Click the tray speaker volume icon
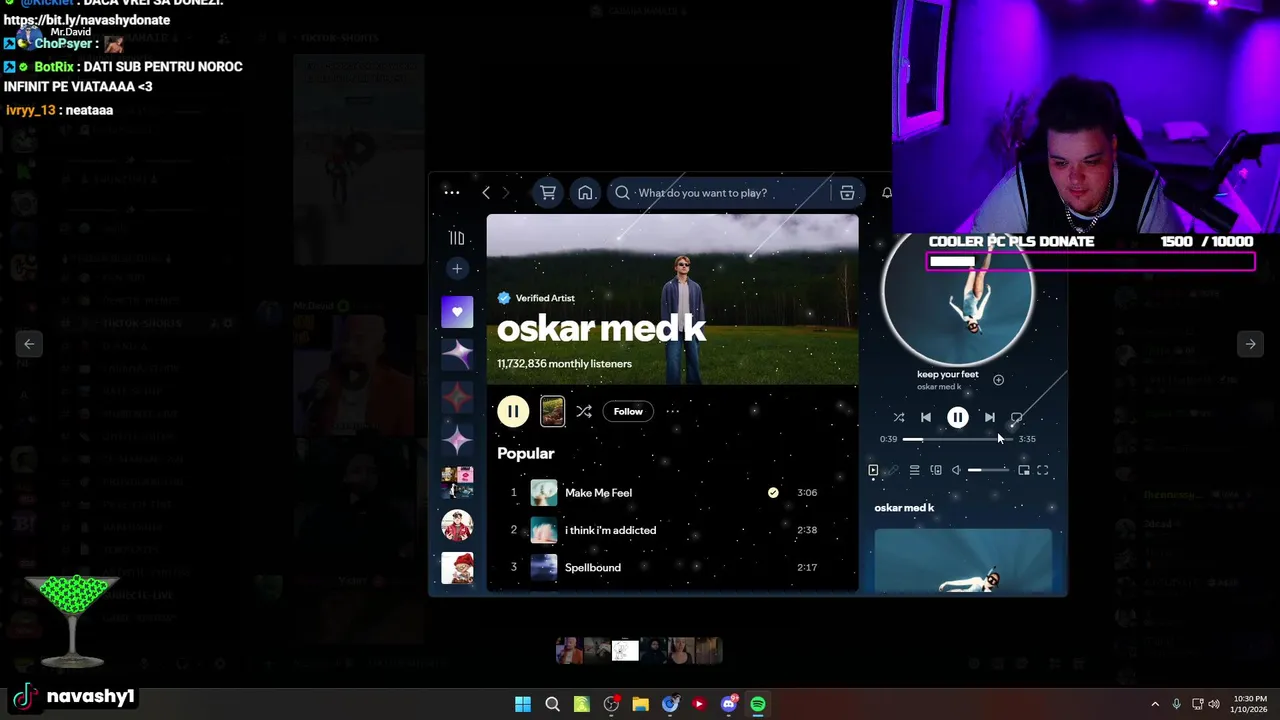 (x=1214, y=705)
